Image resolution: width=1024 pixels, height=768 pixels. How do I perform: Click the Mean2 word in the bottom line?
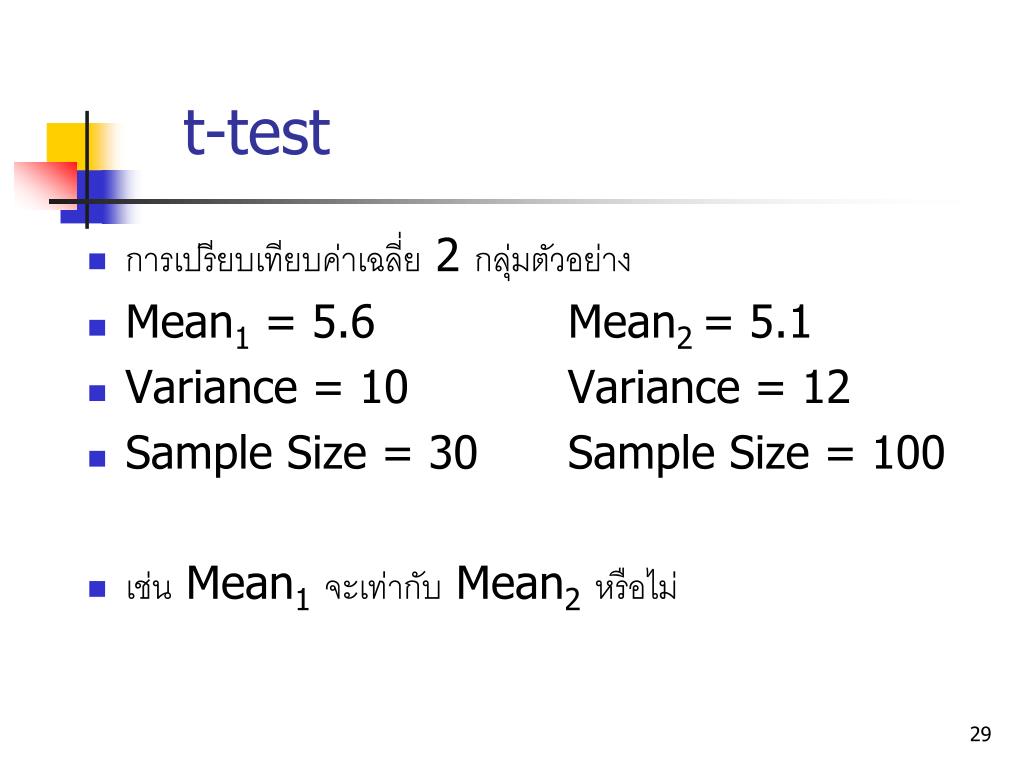pos(518,586)
